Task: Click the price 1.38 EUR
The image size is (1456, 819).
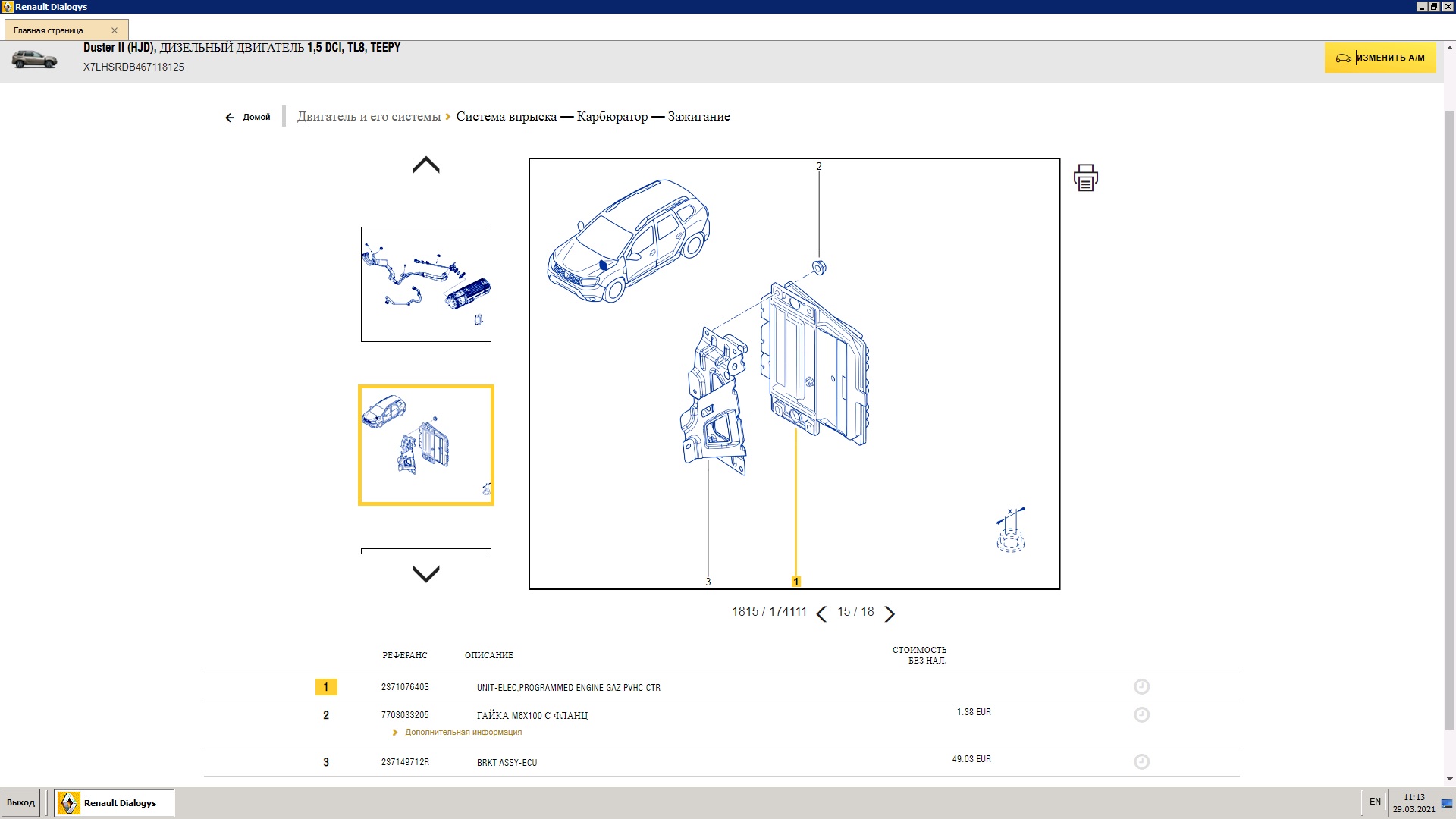Action: click(974, 712)
